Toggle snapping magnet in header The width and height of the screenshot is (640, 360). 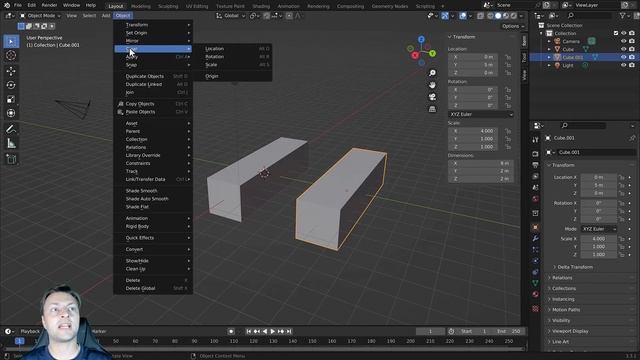(267, 16)
